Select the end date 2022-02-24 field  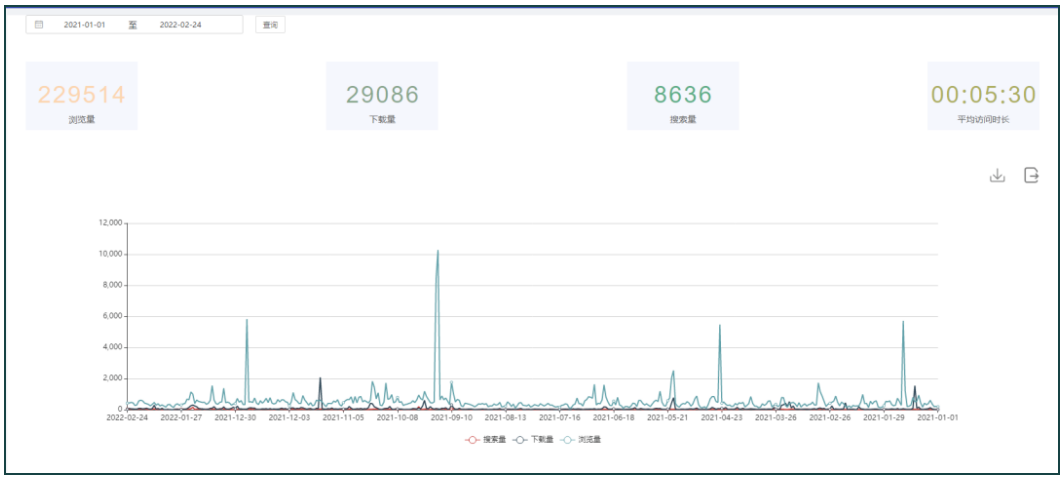(180, 25)
